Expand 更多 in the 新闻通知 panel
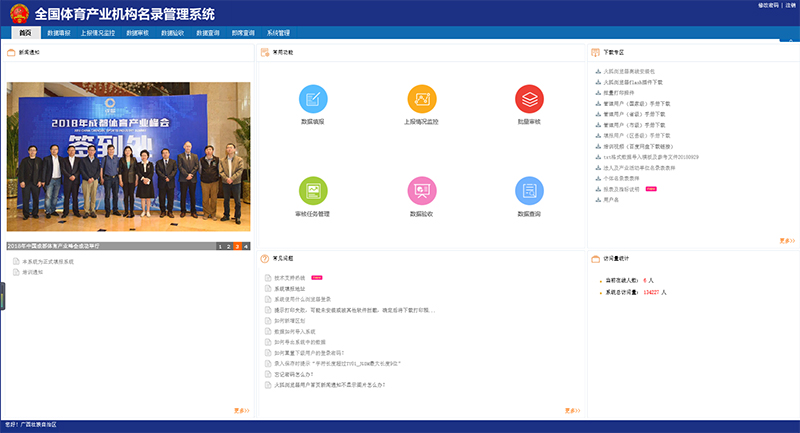The width and height of the screenshot is (800, 433). (x=241, y=410)
